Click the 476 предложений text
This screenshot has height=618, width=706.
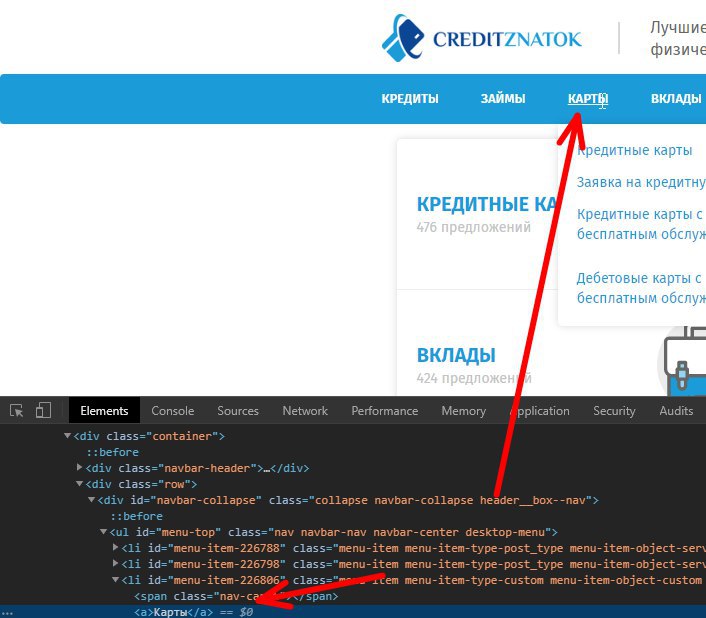[474, 227]
